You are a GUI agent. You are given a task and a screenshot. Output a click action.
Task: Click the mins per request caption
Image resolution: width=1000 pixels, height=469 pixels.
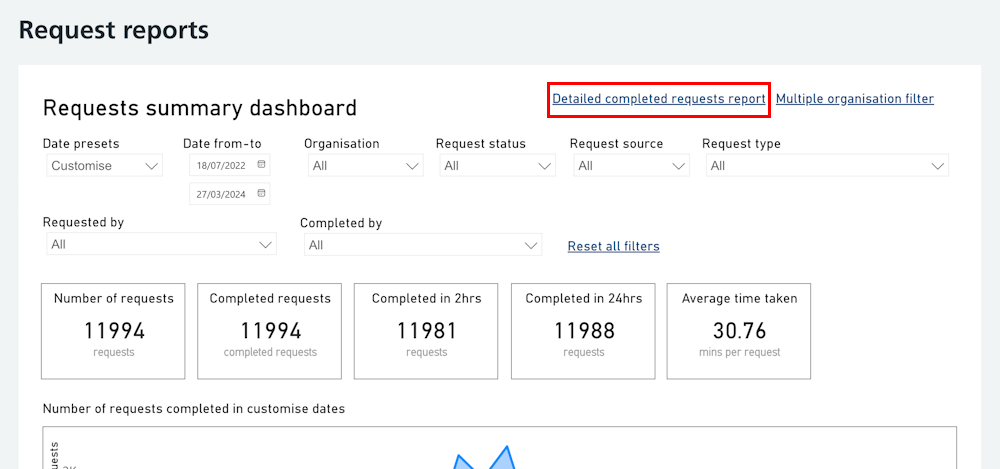click(x=739, y=352)
